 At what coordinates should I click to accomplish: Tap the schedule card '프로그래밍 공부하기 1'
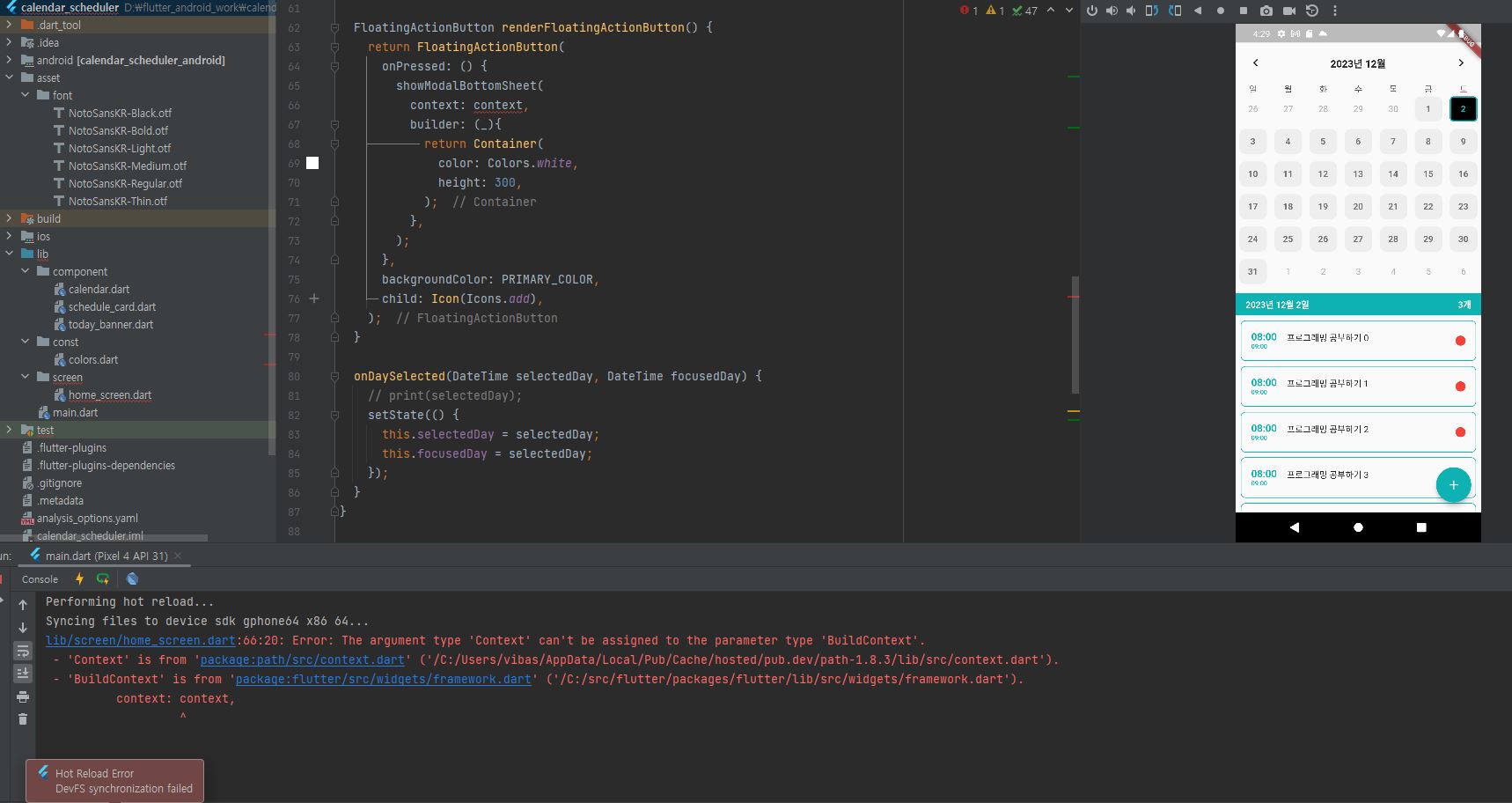point(1358,387)
